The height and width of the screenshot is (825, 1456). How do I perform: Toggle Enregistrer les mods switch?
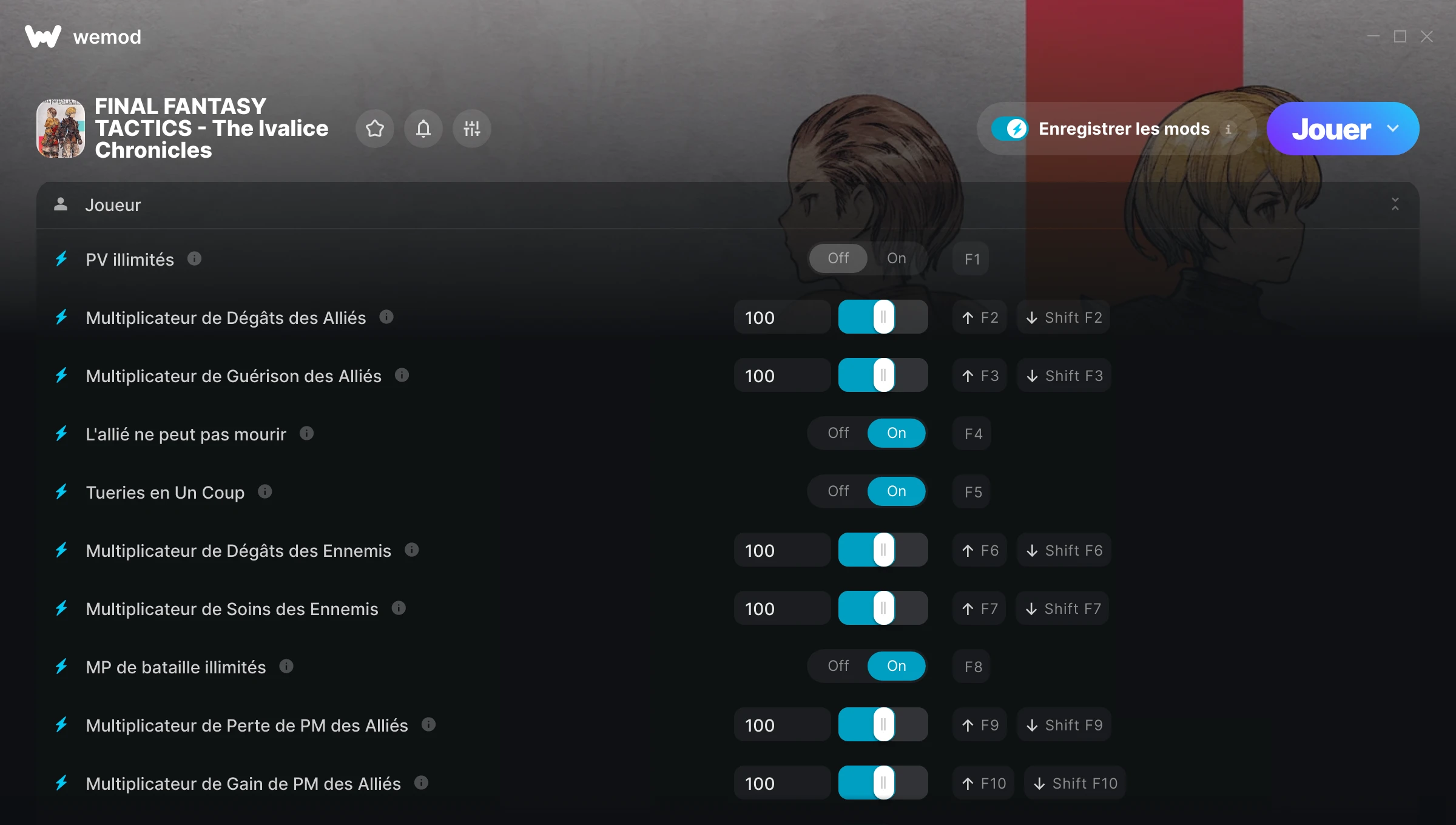click(x=1010, y=129)
